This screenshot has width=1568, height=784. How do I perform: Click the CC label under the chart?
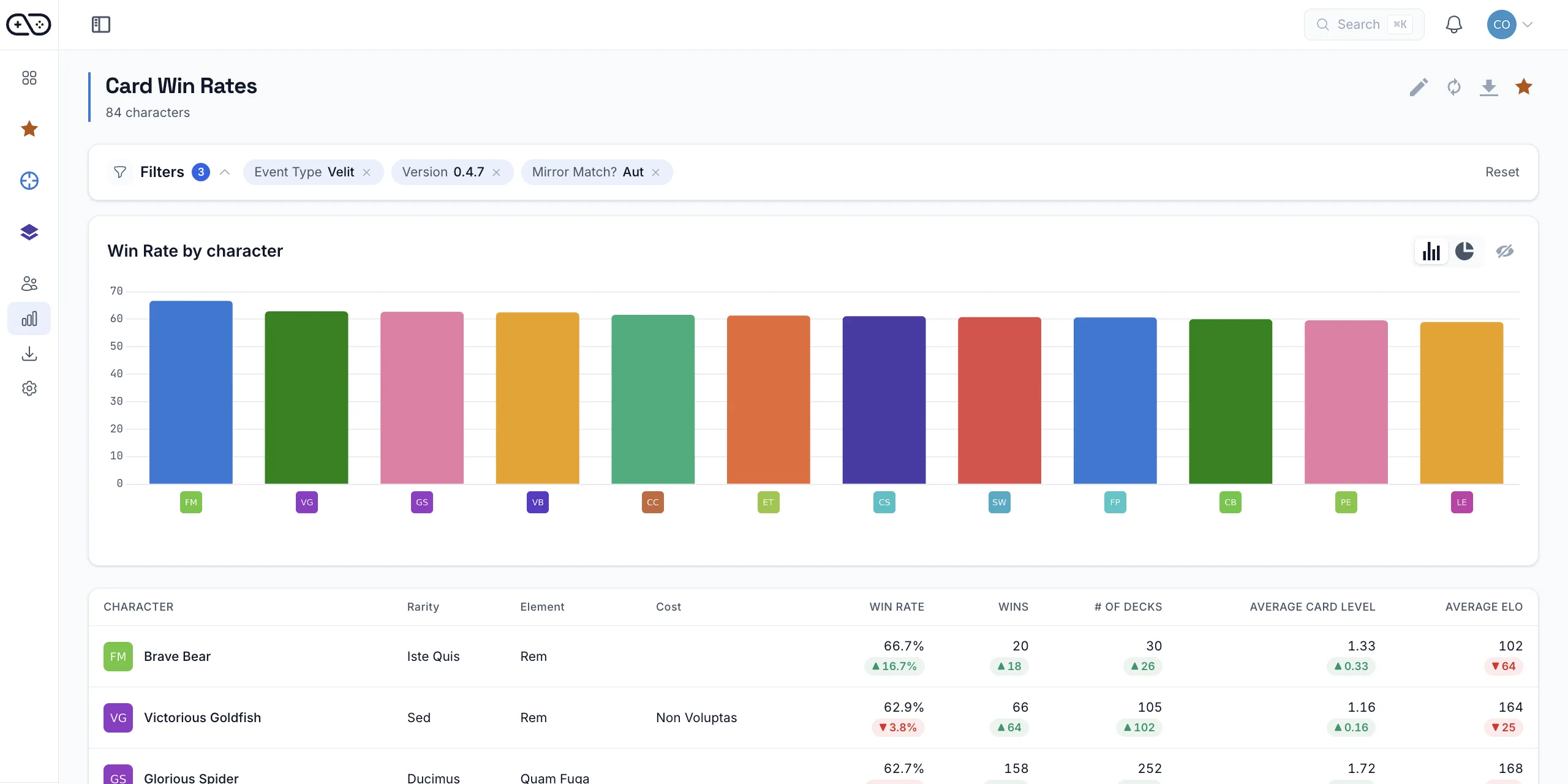[x=653, y=502]
